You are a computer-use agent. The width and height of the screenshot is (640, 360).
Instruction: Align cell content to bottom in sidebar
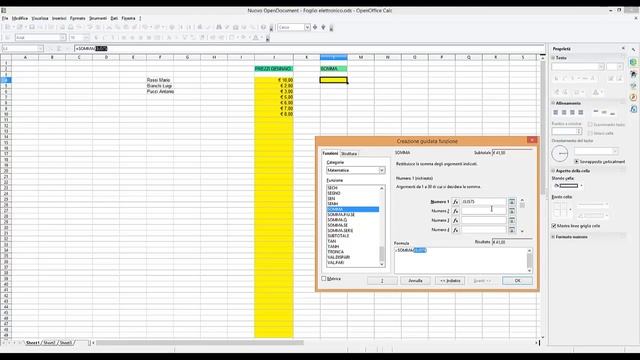[x=612, y=112]
